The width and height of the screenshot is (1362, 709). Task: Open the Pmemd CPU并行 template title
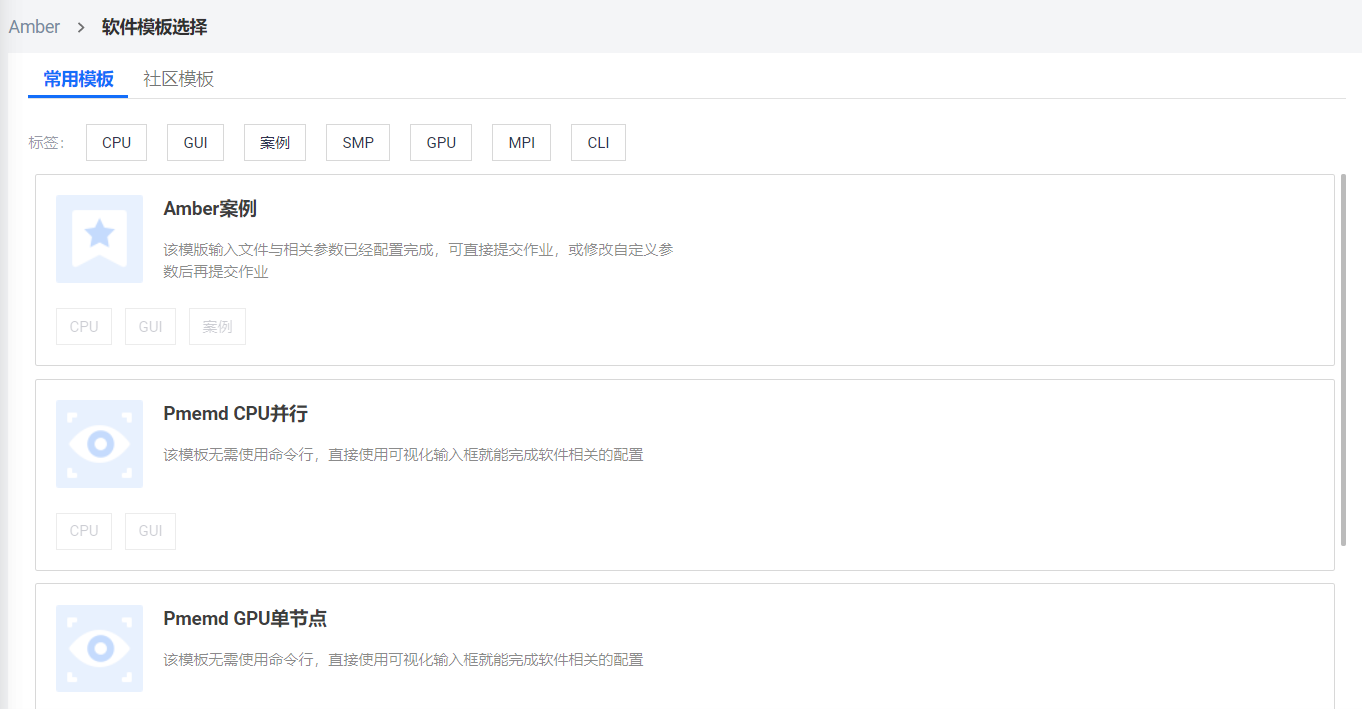[x=235, y=414]
